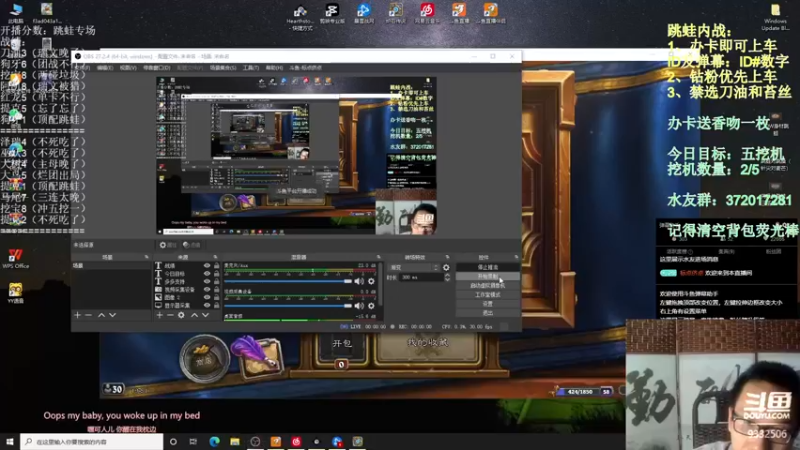Screen dimensions: 800x450
Task: Toggle lock on 显示器采集 source
Action: tap(216, 305)
